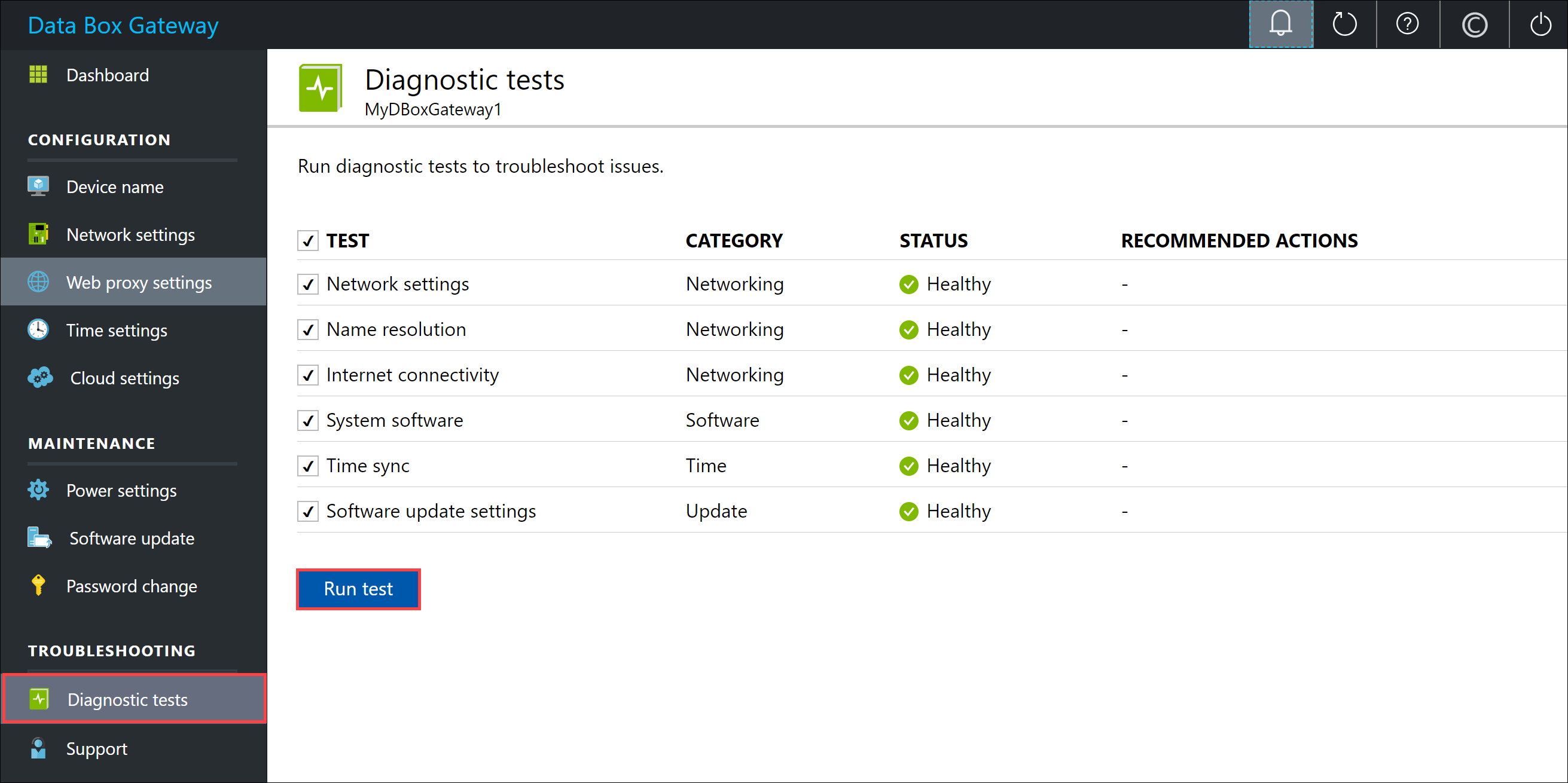Viewport: 1568px width, 783px height.
Task: Go to Power settings page
Action: pyautogui.click(x=121, y=490)
